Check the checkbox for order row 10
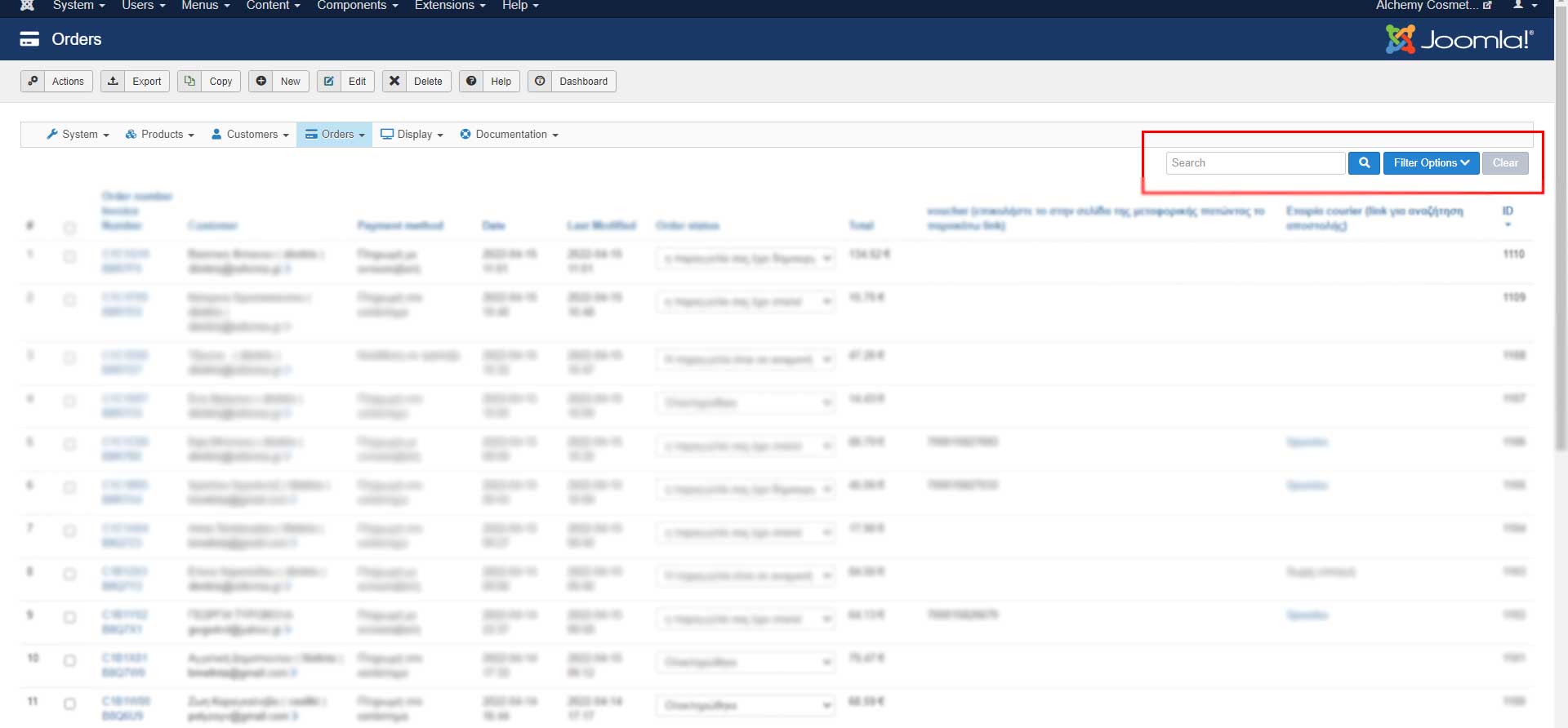1568x728 pixels. pos(69,660)
